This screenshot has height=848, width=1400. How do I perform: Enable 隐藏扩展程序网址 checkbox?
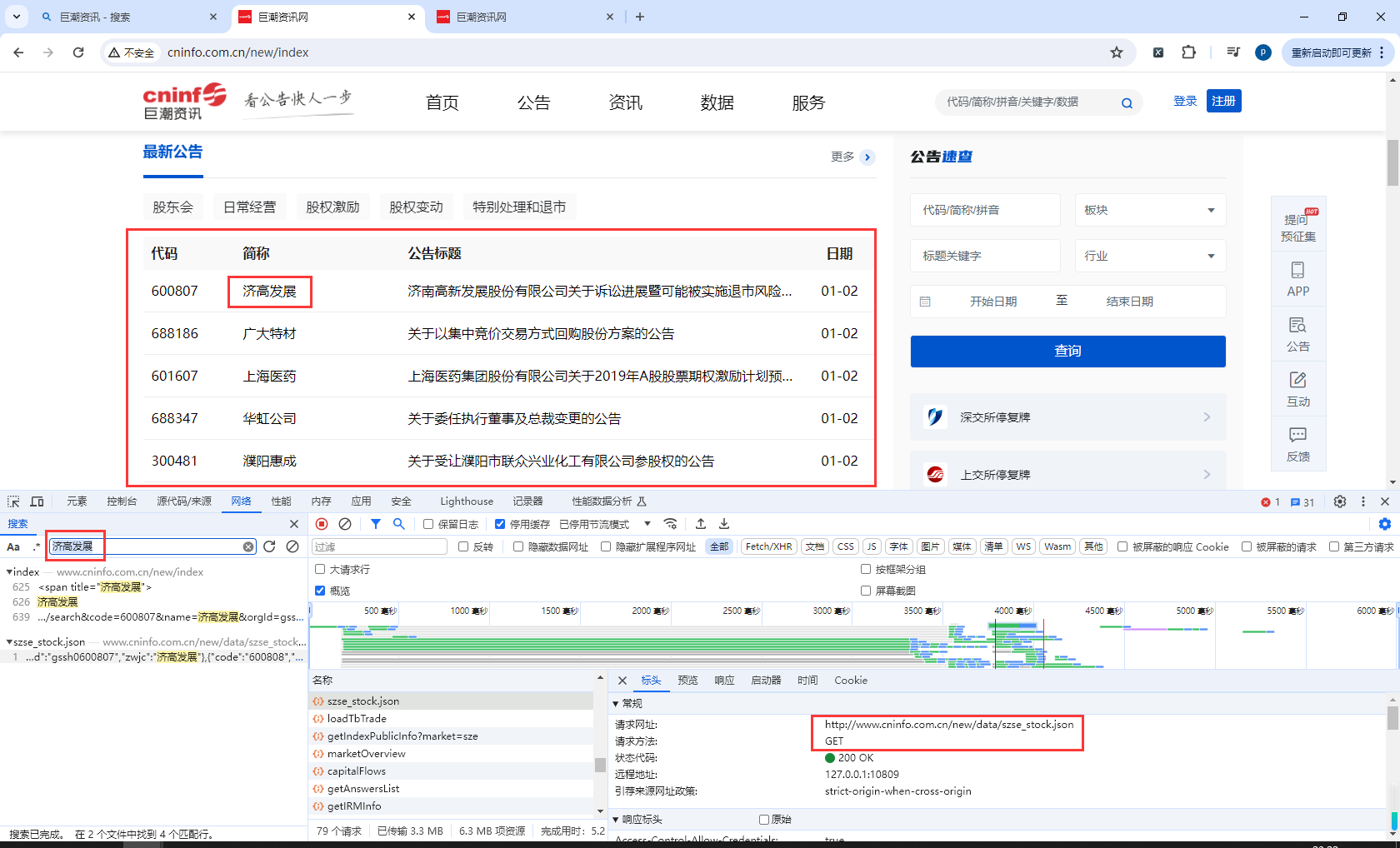point(606,546)
